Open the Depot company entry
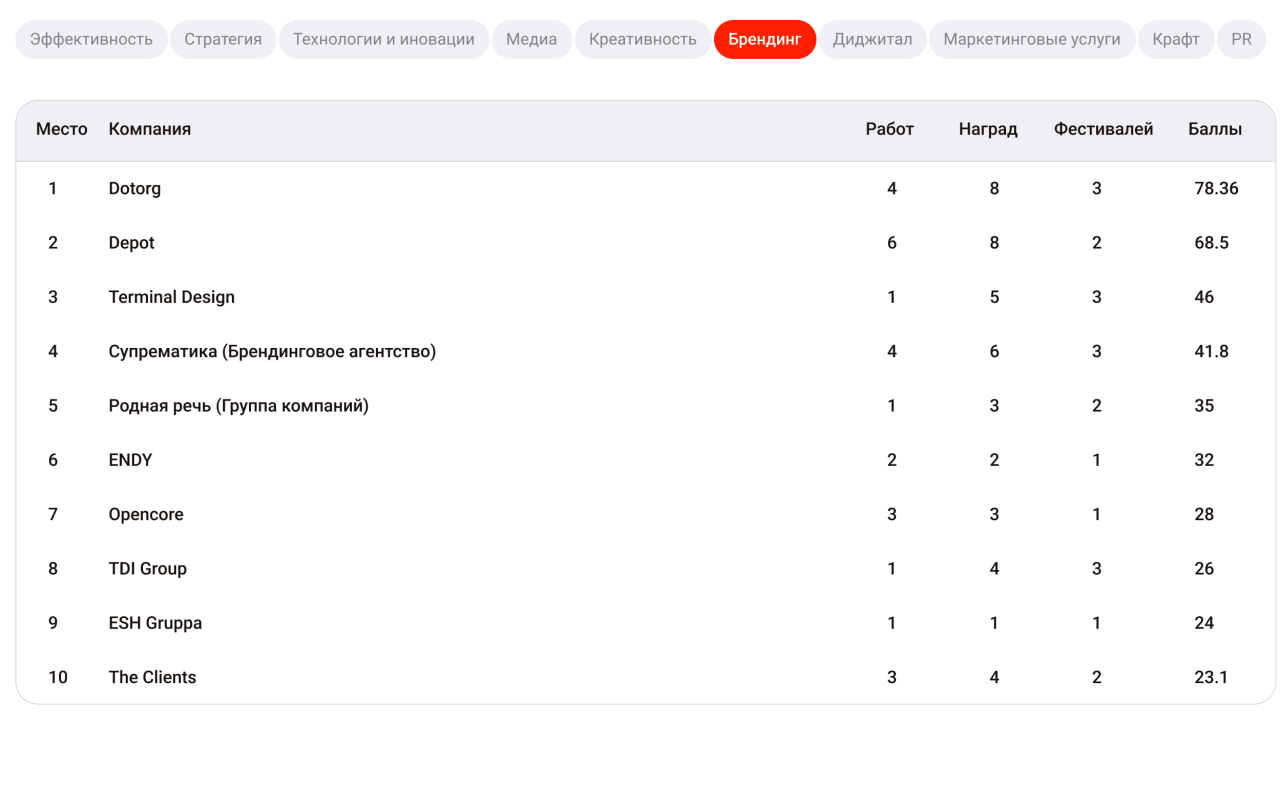This screenshot has height=801, width=1280. 132,243
